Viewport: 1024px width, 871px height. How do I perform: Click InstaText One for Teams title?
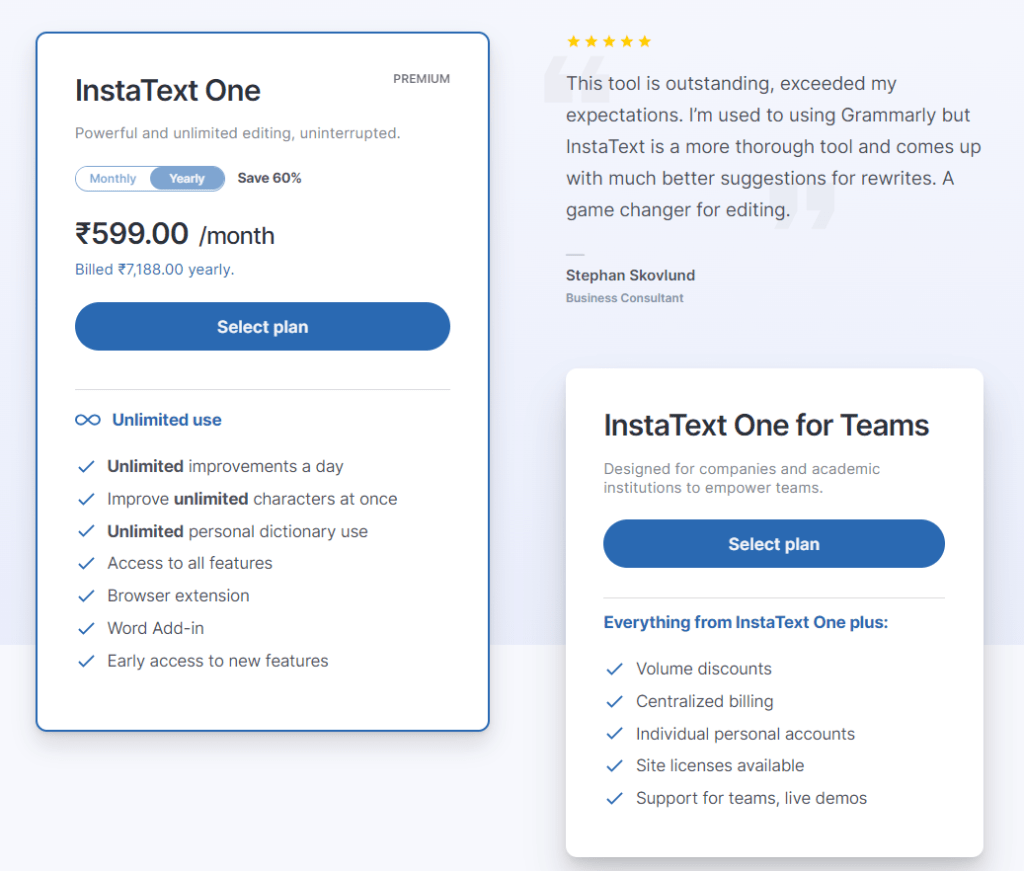[766, 425]
